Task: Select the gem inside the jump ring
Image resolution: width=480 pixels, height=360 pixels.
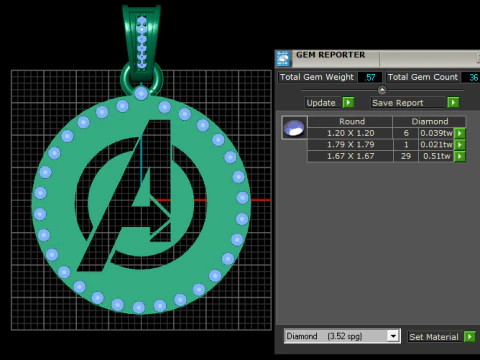Action: [x=141, y=93]
